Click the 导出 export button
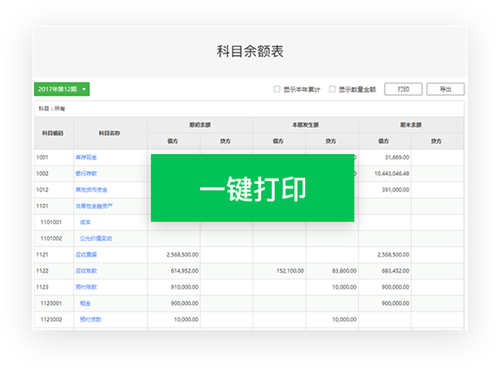The width and height of the screenshot is (500, 369). pos(445,89)
